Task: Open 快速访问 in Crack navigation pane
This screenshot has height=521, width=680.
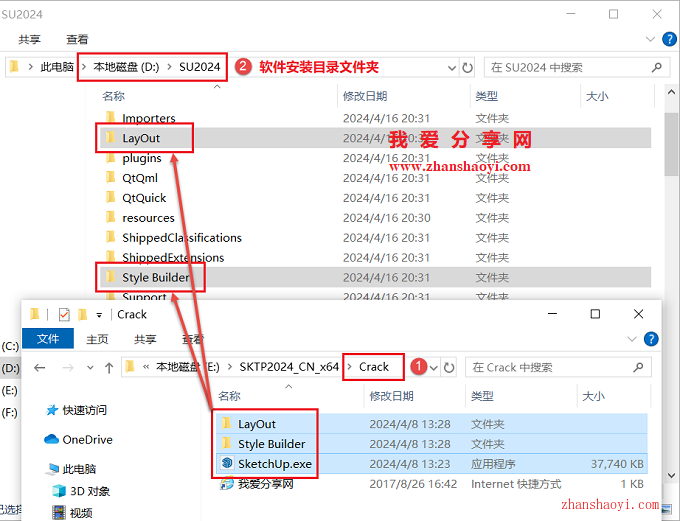Action: 84,410
